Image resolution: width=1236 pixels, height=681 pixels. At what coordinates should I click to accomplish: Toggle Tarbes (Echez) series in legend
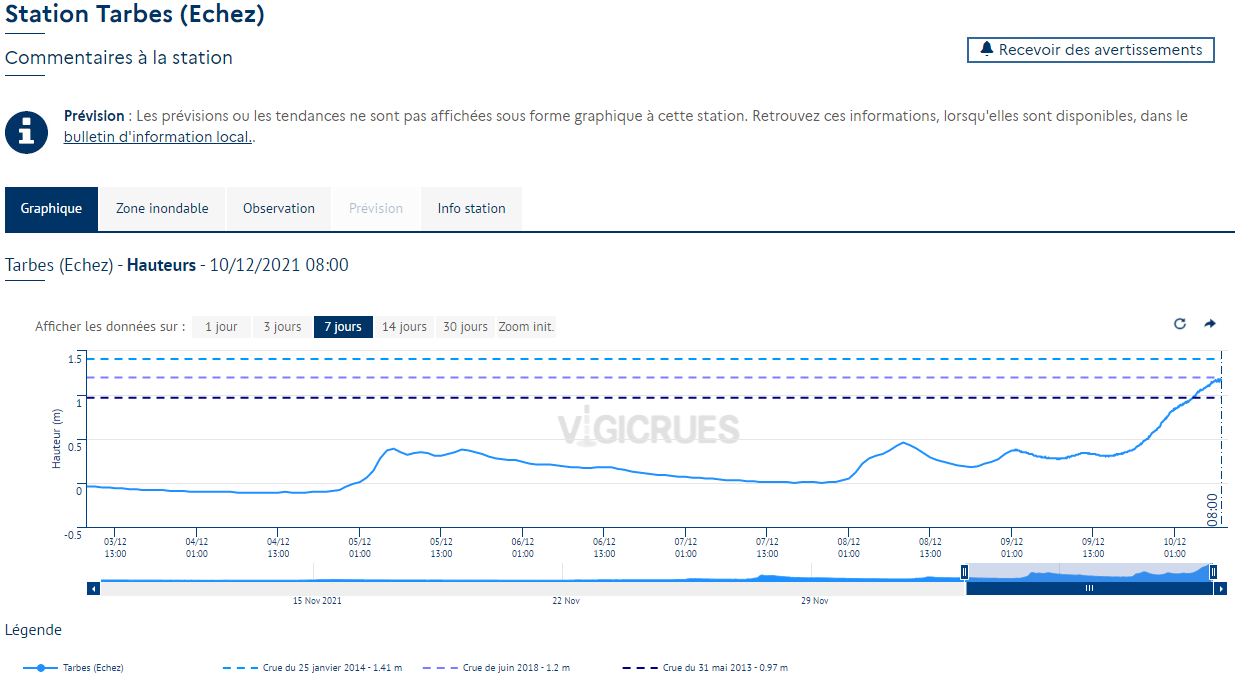pos(92,668)
